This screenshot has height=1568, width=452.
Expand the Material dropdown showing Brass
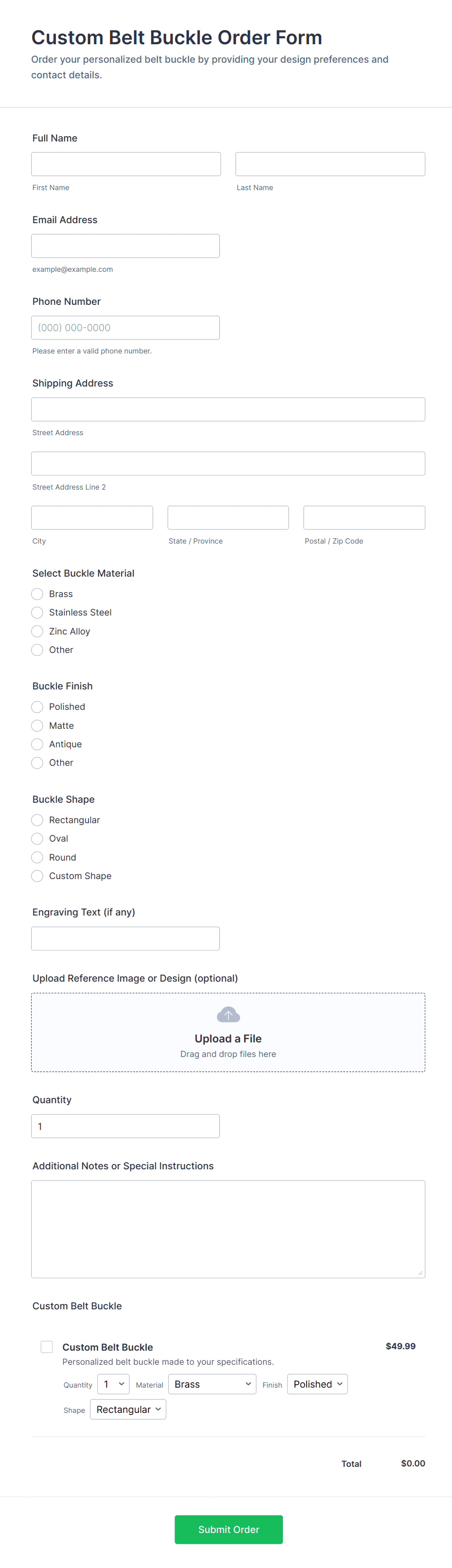pos(212,1384)
